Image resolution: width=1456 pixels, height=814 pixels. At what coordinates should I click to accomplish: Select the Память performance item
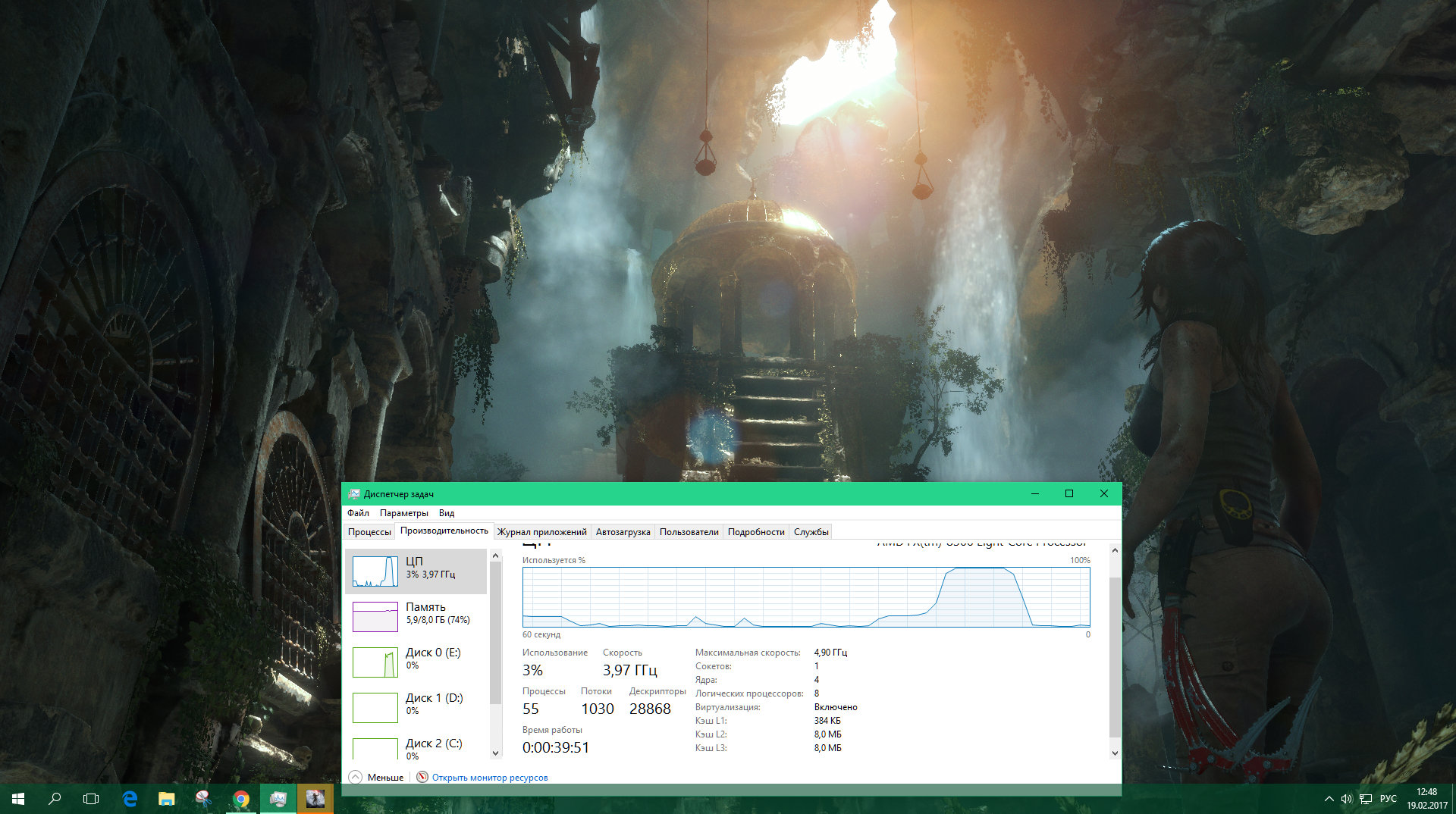(416, 617)
